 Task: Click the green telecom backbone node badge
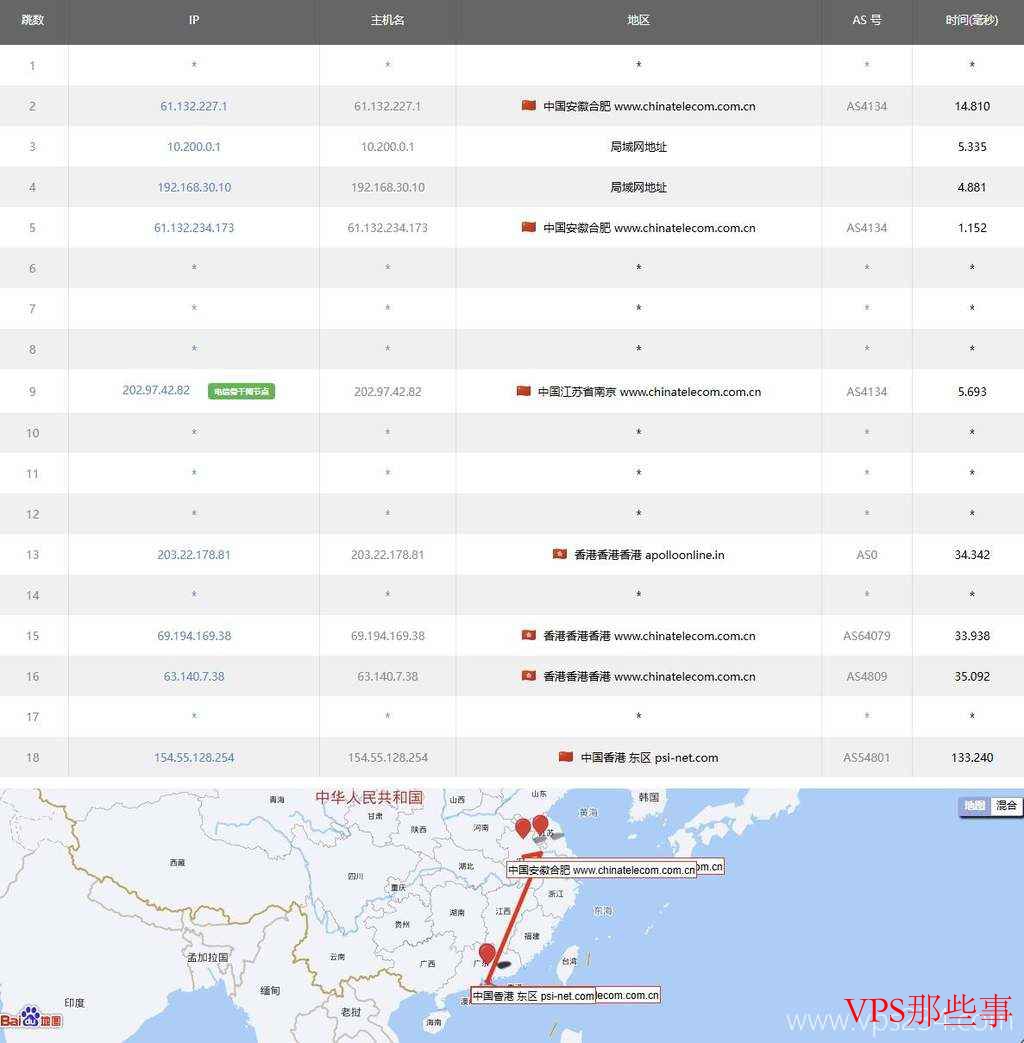242,391
